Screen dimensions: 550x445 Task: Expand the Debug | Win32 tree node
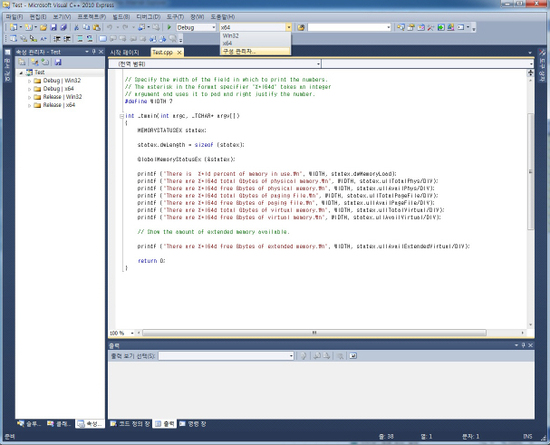(x=30, y=81)
